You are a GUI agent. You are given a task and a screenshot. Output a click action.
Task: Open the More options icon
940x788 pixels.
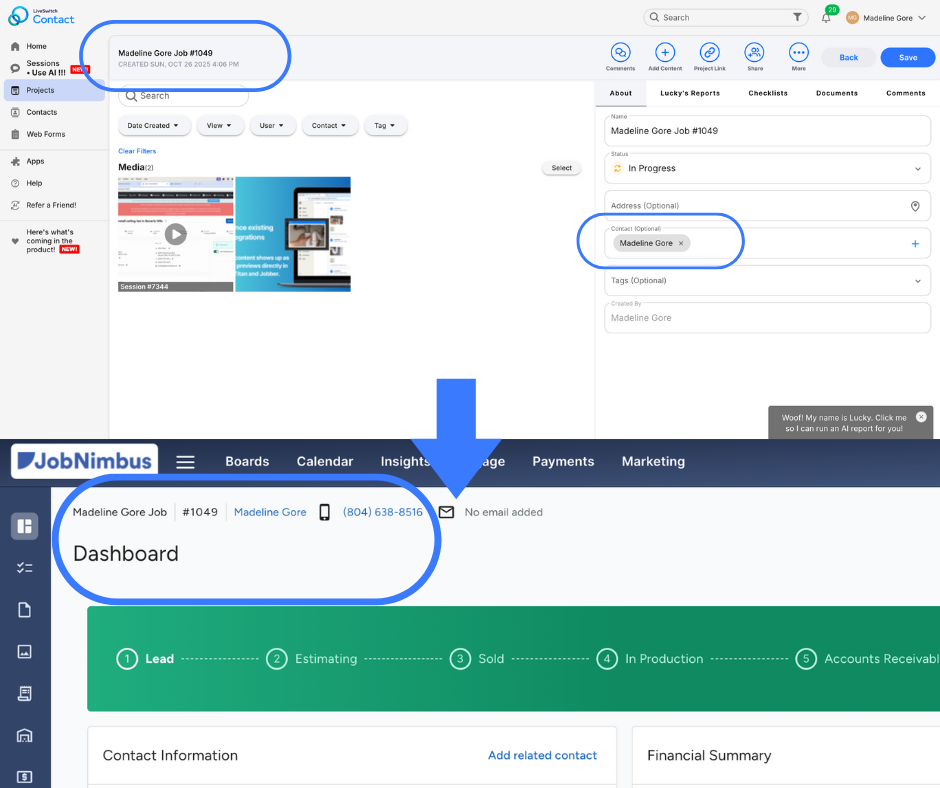799,53
